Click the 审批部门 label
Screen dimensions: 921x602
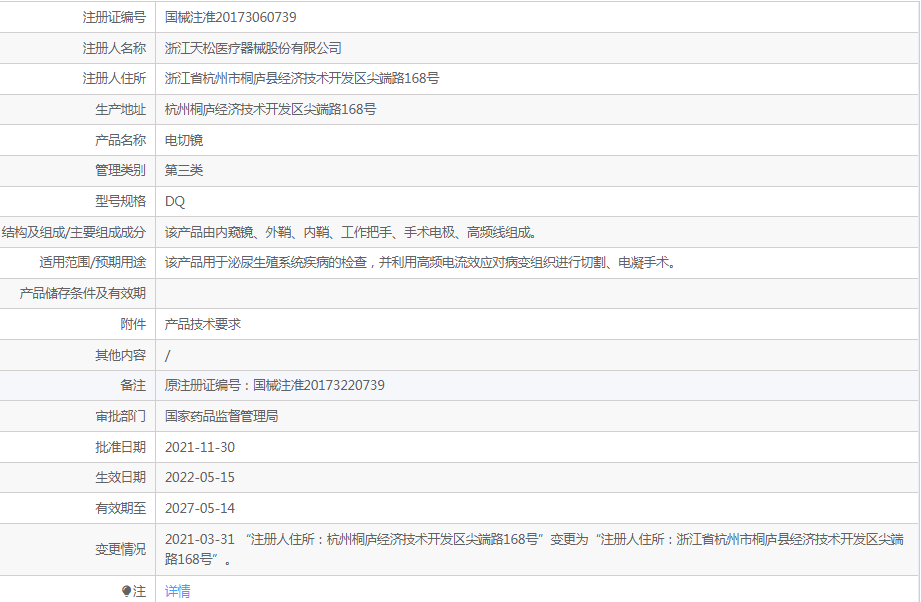coord(120,416)
